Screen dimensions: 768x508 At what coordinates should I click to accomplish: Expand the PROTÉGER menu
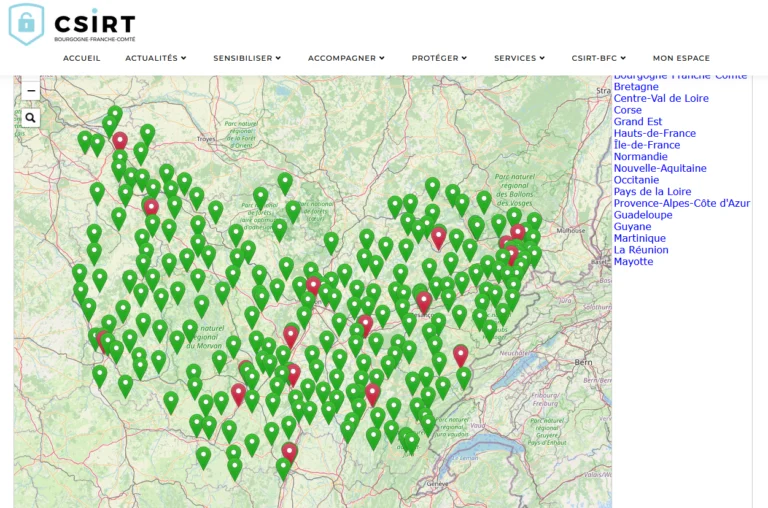[x=439, y=58]
